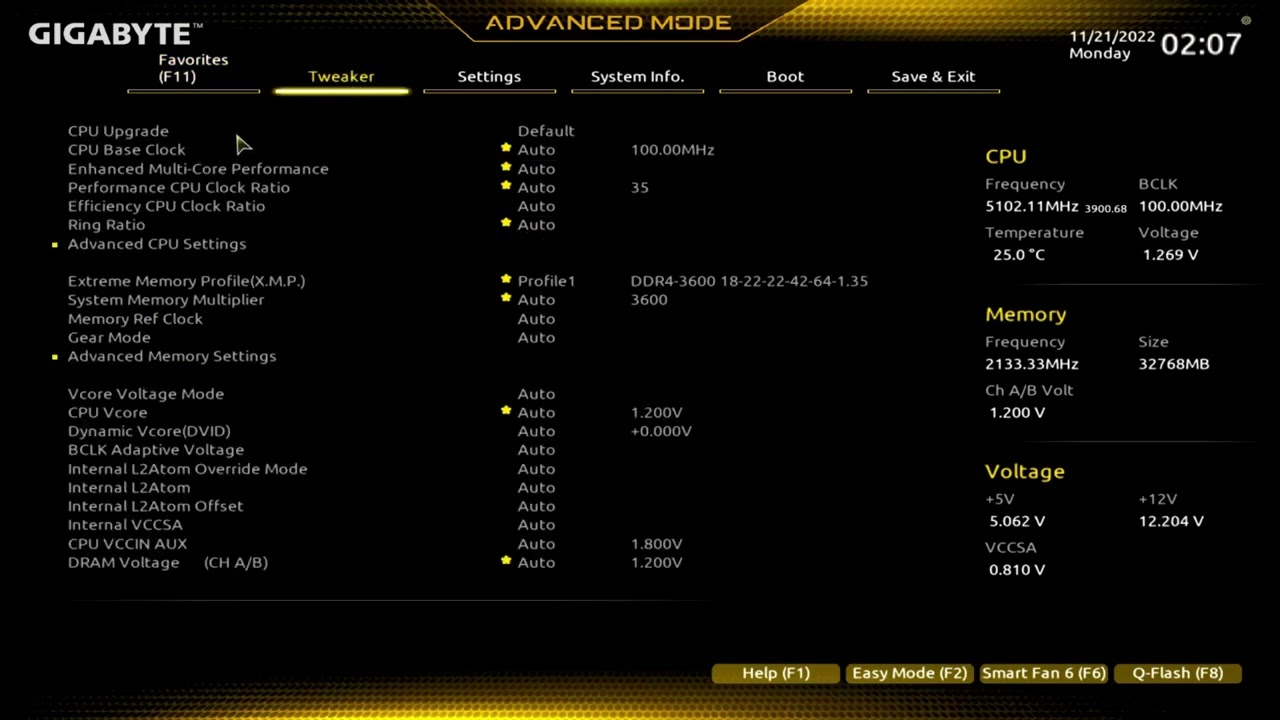Select Performance CPU Clock Ratio label

tap(179, 187)
